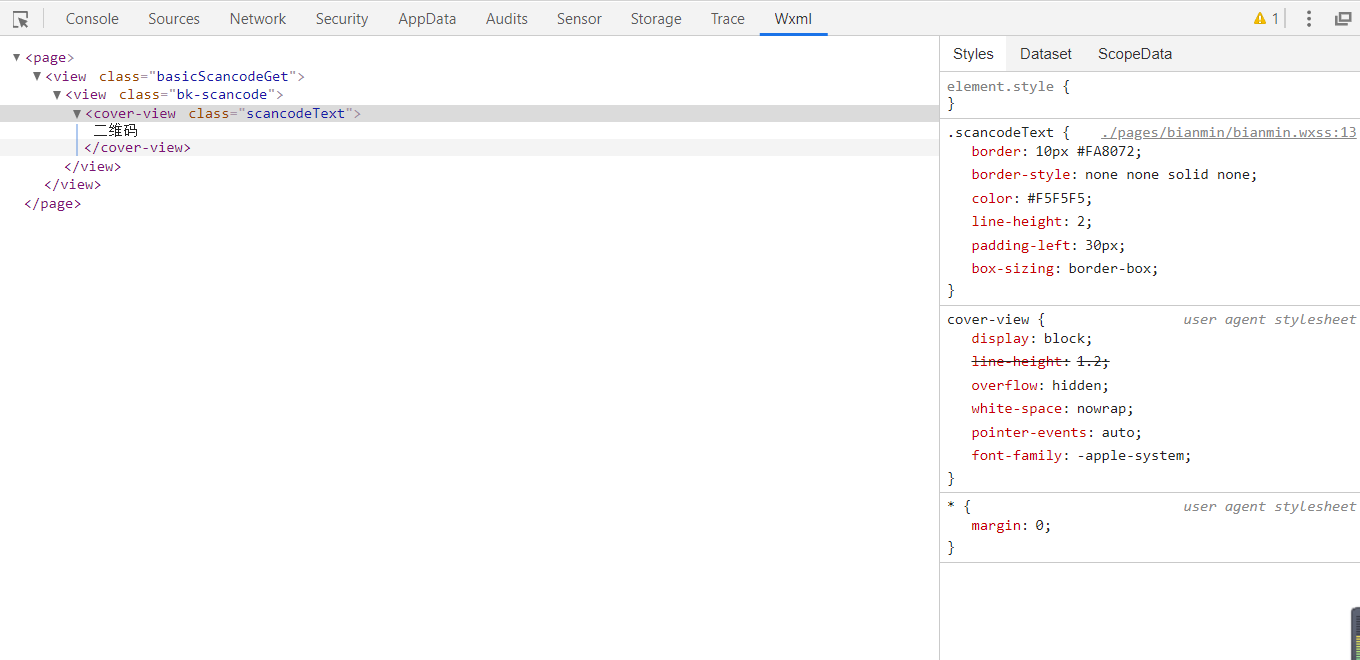Viewport: 1360px width, 660px height.
Task: Open the Security tab
Action: click(342, 19)
